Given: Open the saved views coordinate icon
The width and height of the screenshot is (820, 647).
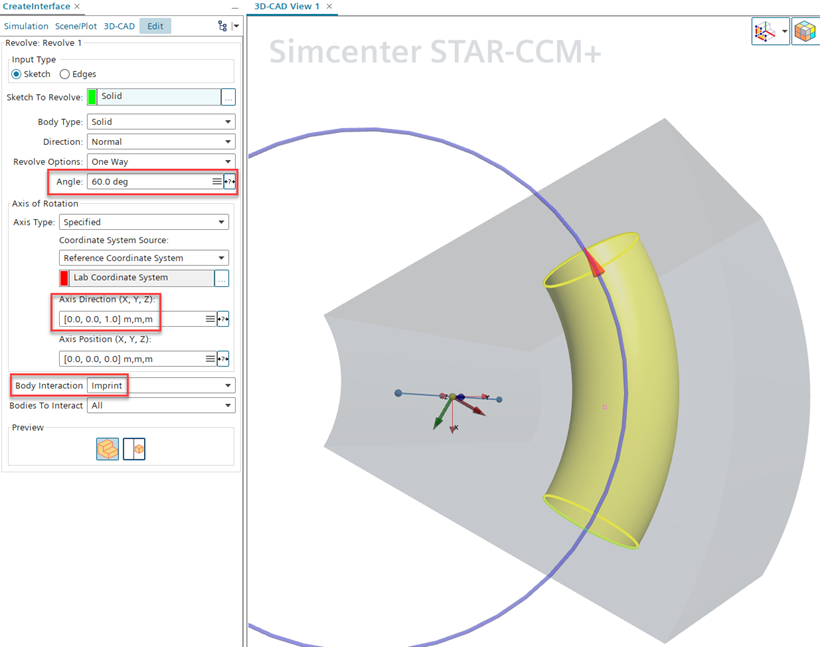Looking at the screenshot, I should (766, 32).
